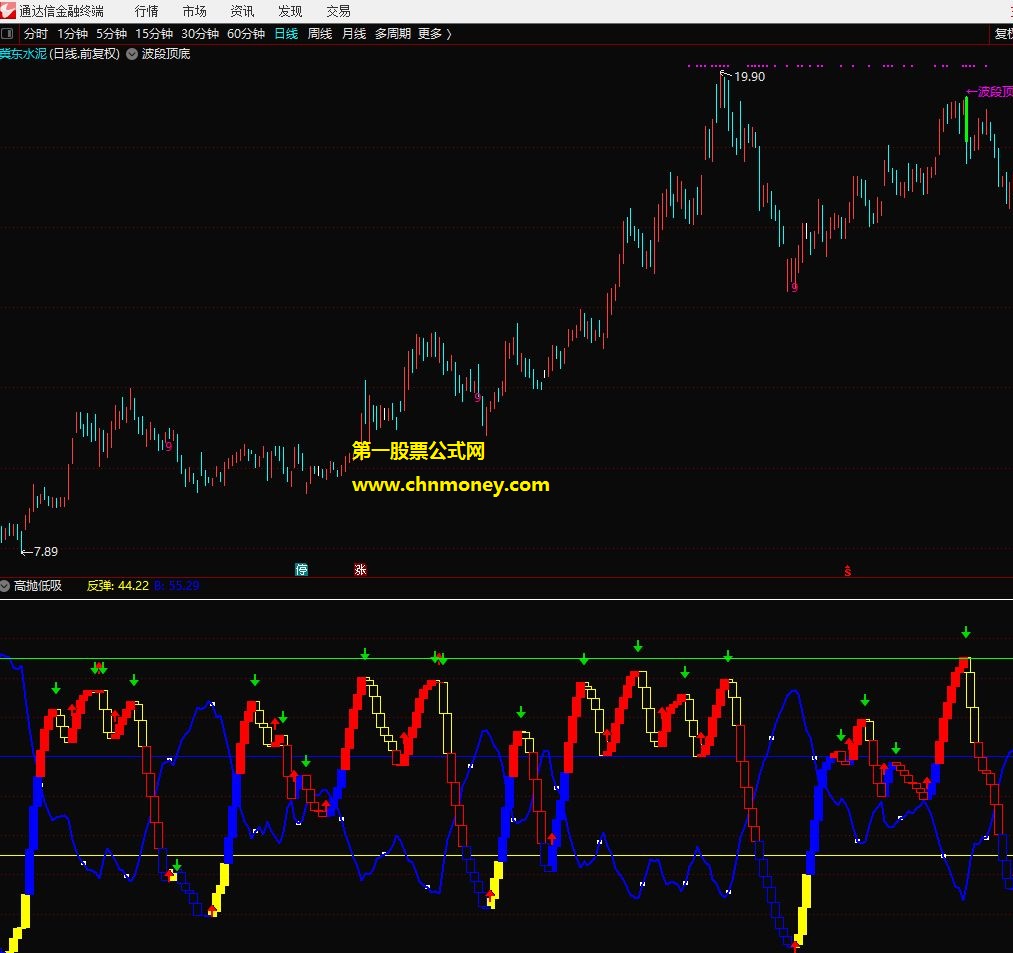Click the 19.90 high price label

coord(749,77)
